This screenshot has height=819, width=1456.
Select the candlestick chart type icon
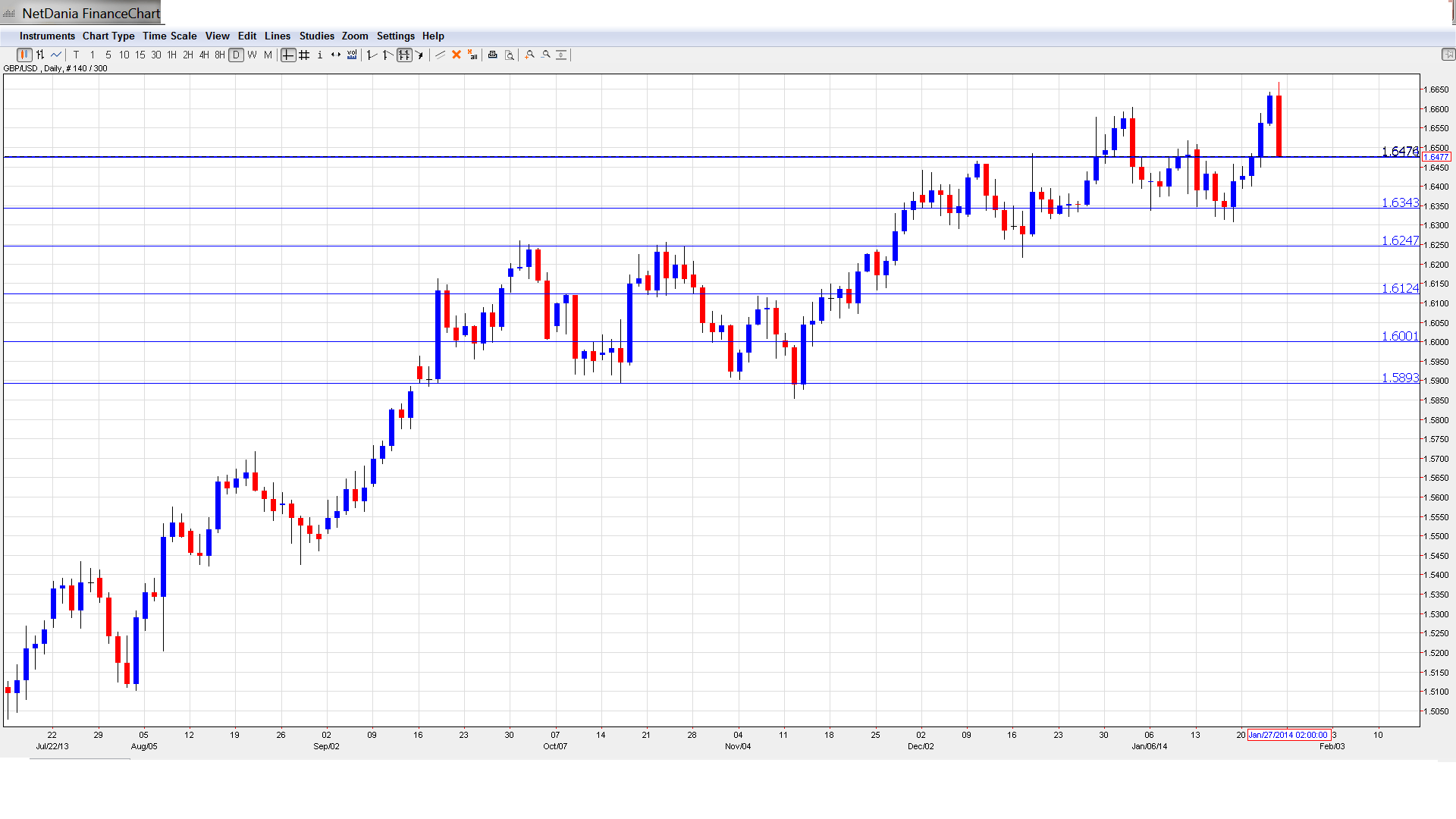[x=24, y=55]
